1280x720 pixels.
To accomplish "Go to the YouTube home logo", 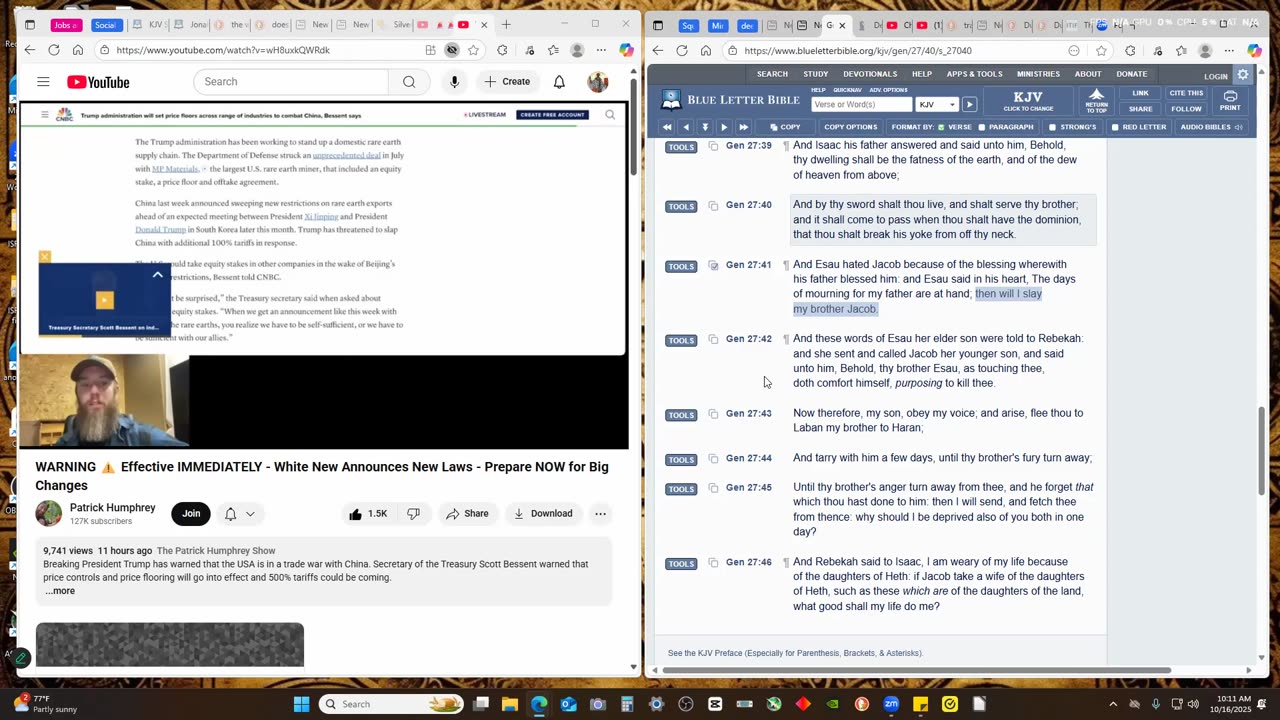I will click(x=98, y=82).
